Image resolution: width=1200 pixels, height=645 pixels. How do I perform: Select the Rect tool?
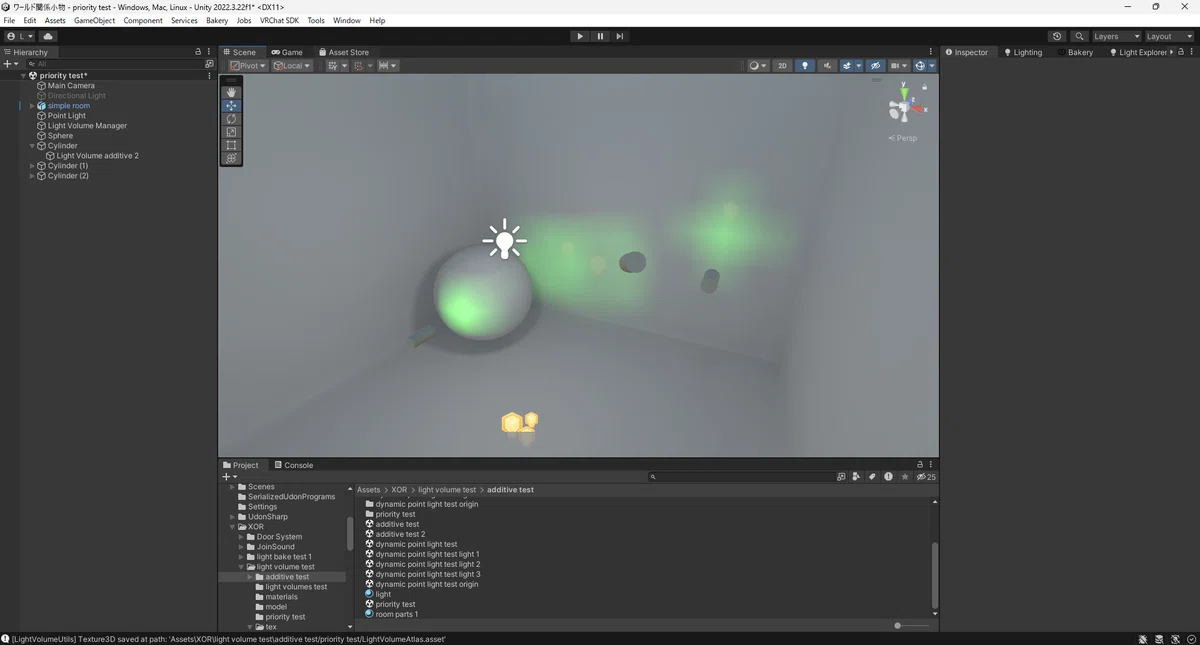231,145
